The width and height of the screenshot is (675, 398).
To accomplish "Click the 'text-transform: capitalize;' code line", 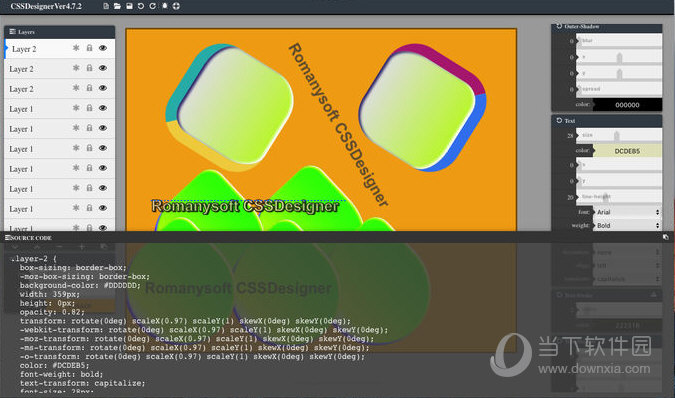I will pyautogui.click(x=82, y=383).
